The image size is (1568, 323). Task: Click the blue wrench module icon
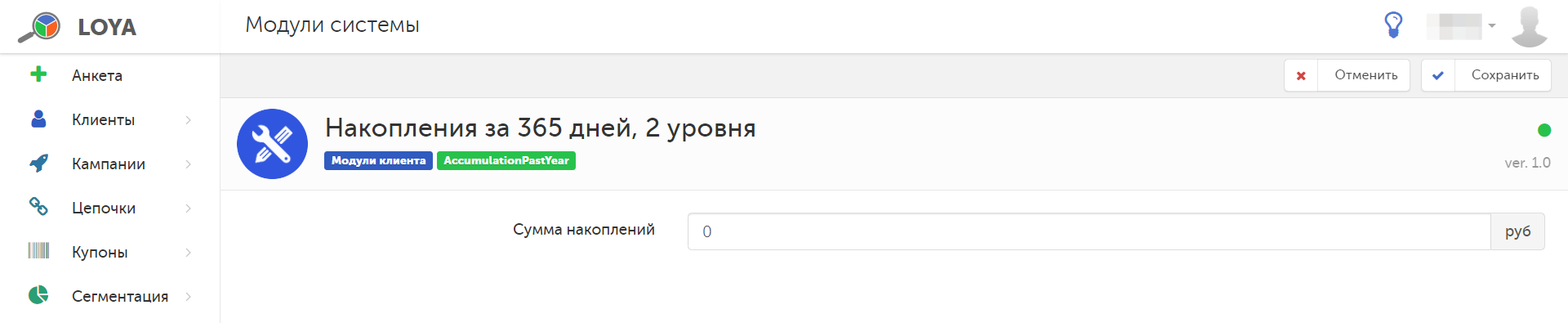point(272,144)
